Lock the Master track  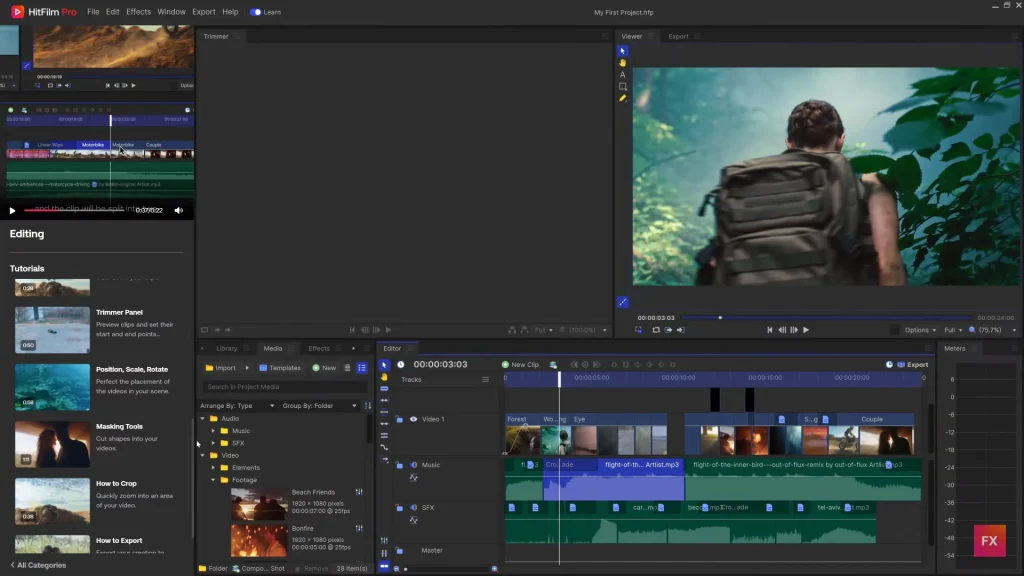pos(399,551)
